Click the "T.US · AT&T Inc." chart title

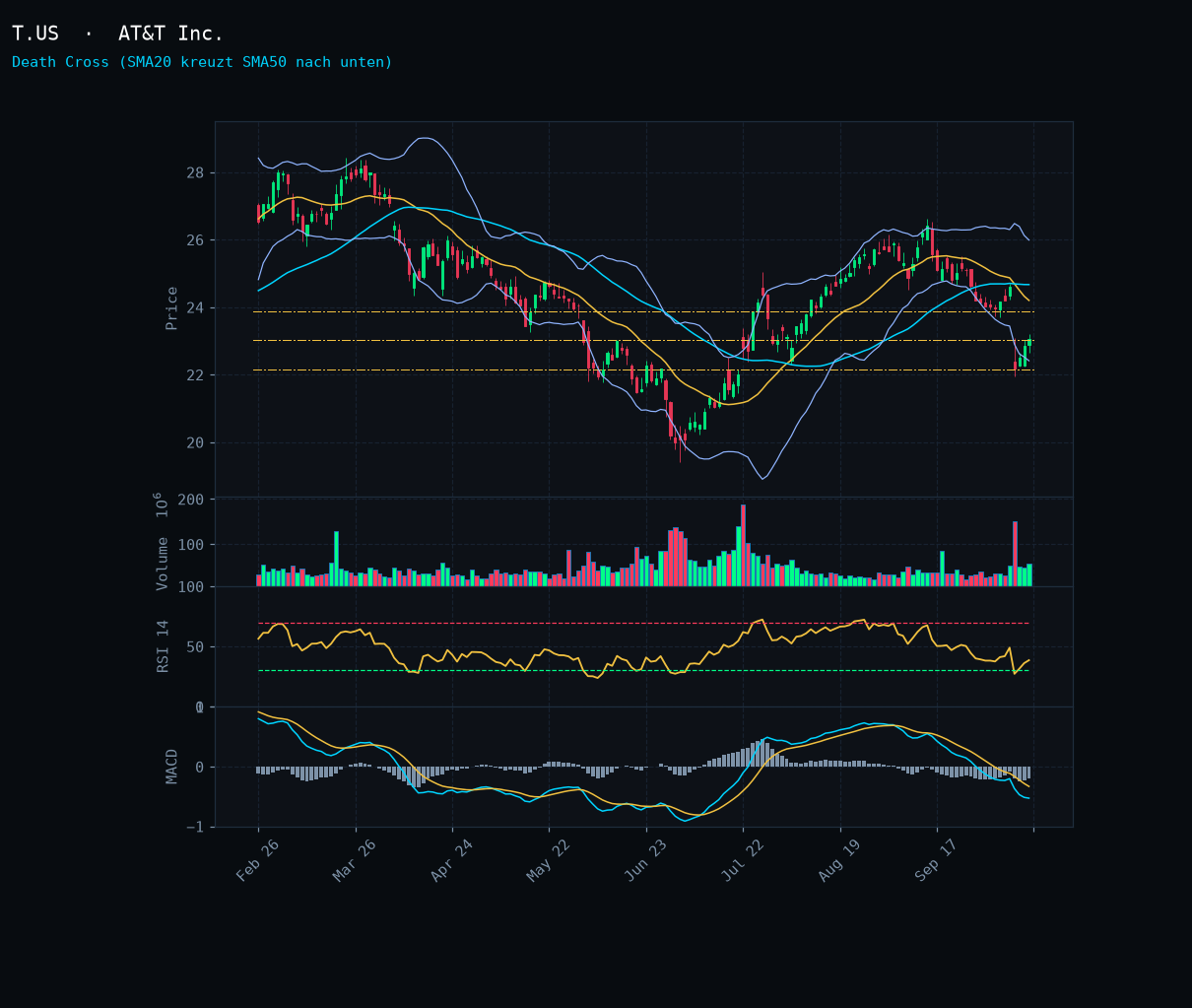pos(118,34)
